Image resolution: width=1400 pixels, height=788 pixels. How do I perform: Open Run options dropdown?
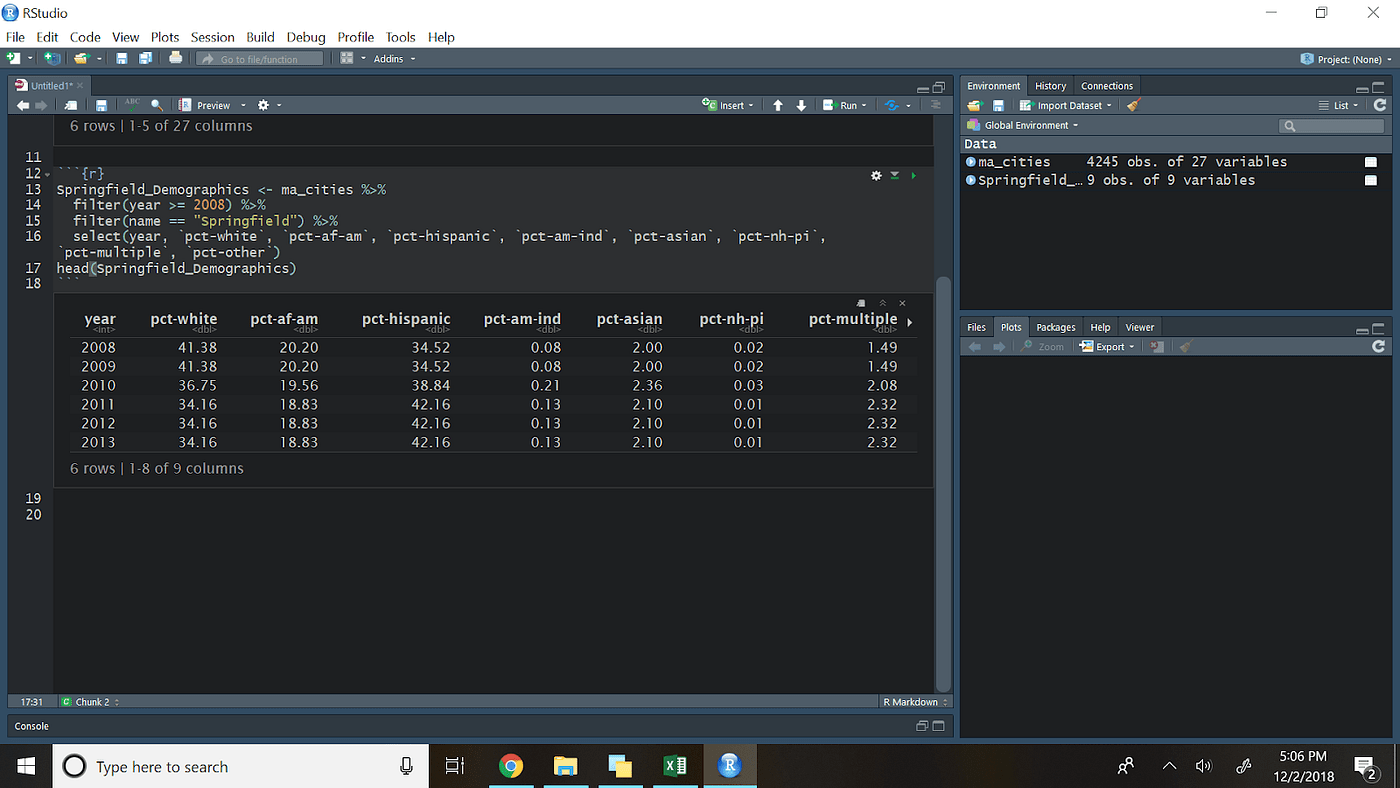pos(864,105)
